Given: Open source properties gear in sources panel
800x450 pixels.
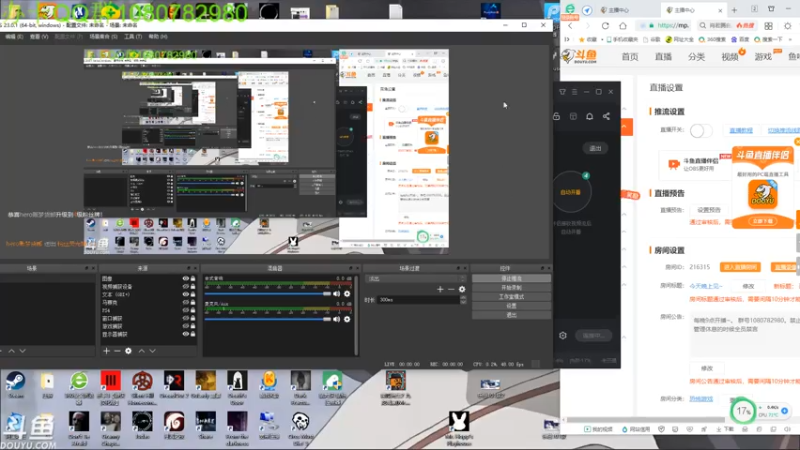Looking at the screenshot, I should [129, 351].
